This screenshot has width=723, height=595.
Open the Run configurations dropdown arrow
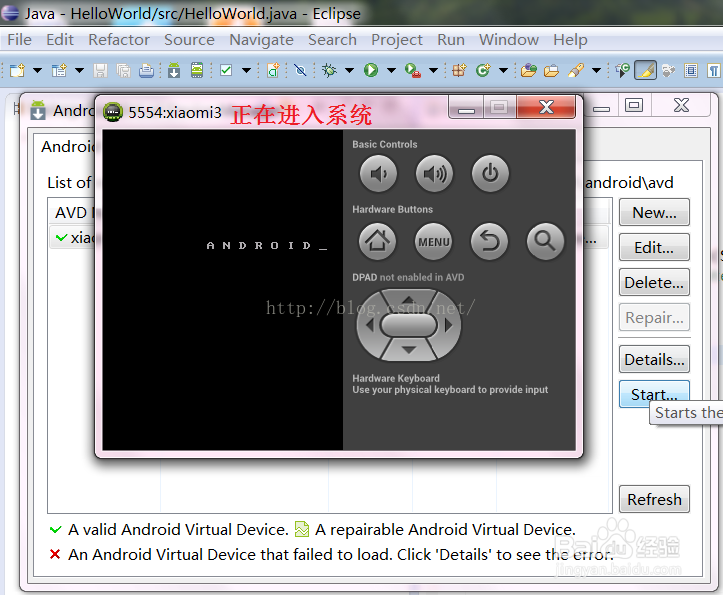[391, 71]
